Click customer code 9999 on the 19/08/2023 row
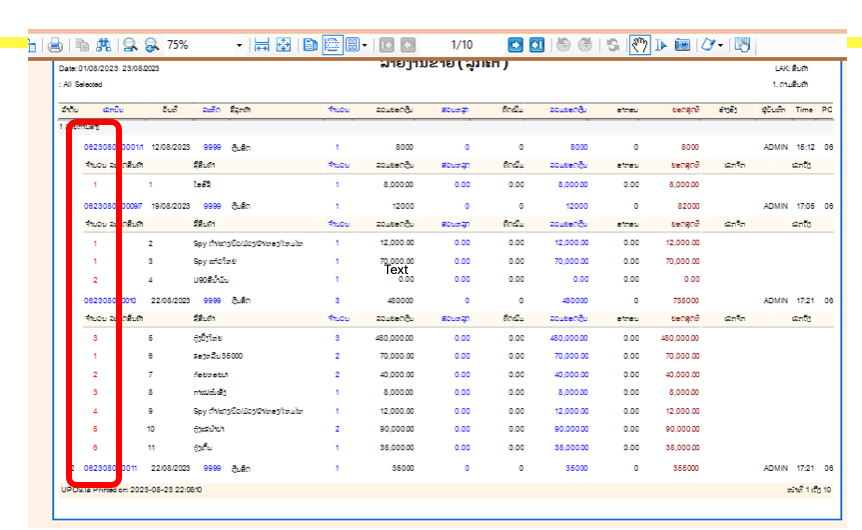This screenshot has height=530, width=862. [x=212, y=206]
